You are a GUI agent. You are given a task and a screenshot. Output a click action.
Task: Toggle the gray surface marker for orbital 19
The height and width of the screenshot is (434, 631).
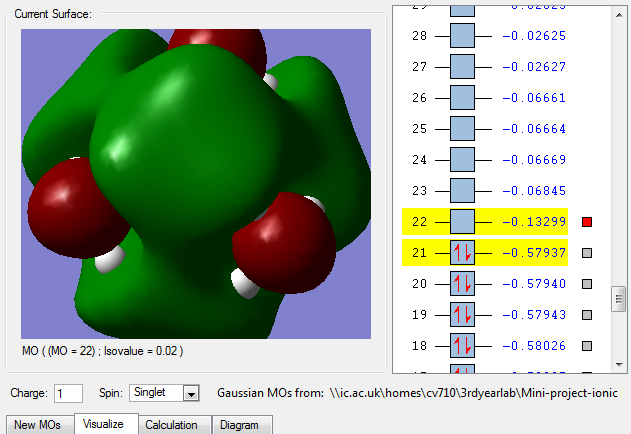pyautogui.click(x=587, y=315)
